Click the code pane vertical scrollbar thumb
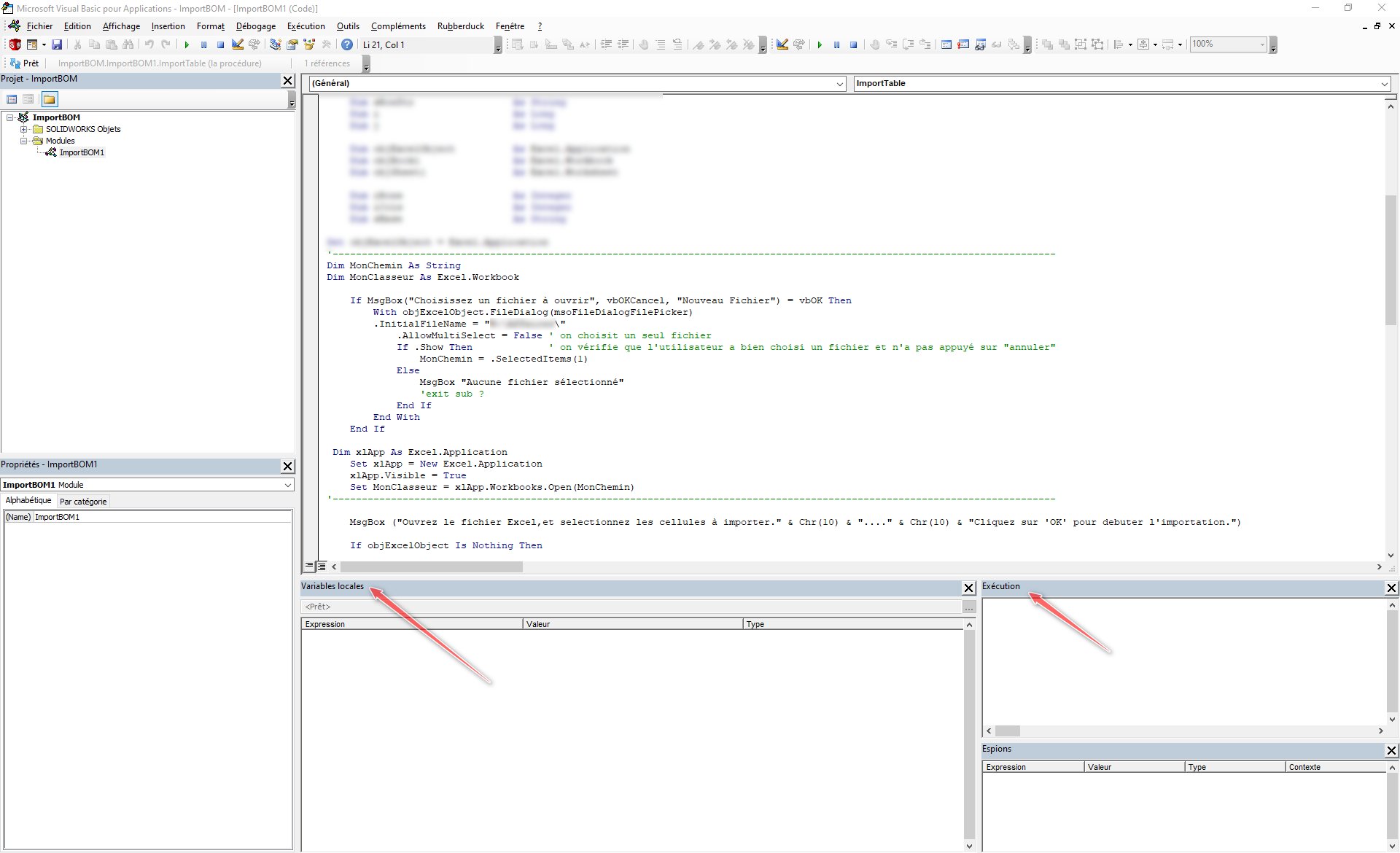Viewport: 1400px width, 853px height. [1391, 260]
